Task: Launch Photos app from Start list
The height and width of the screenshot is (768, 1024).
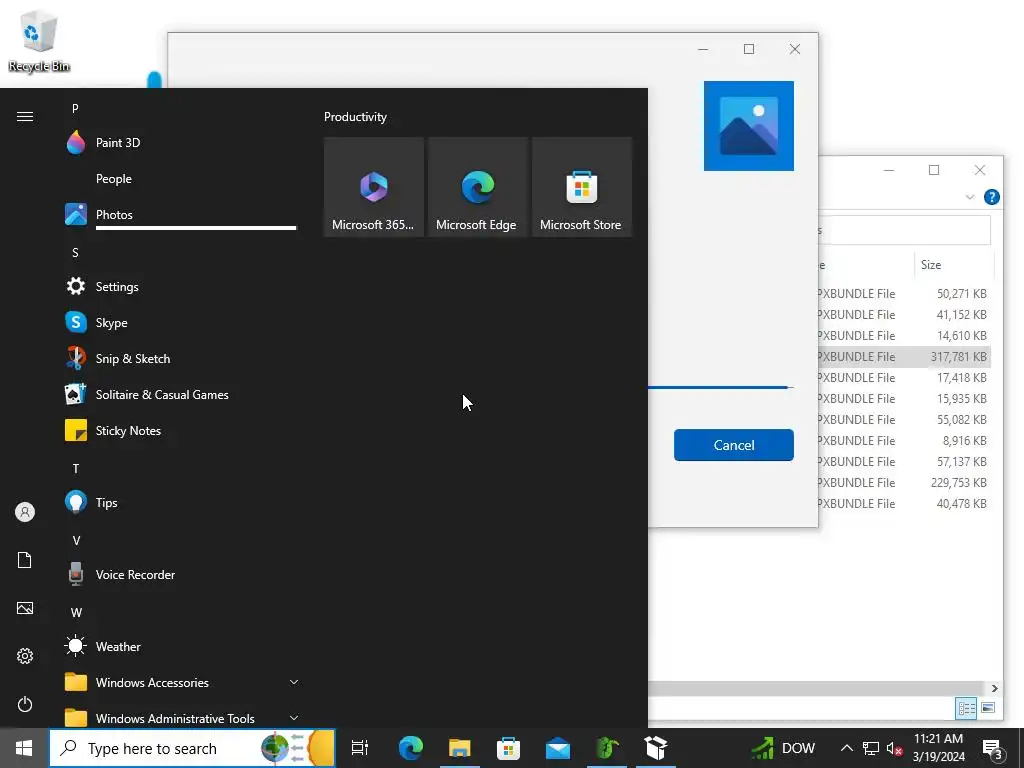Action: (x=180, y=214)
